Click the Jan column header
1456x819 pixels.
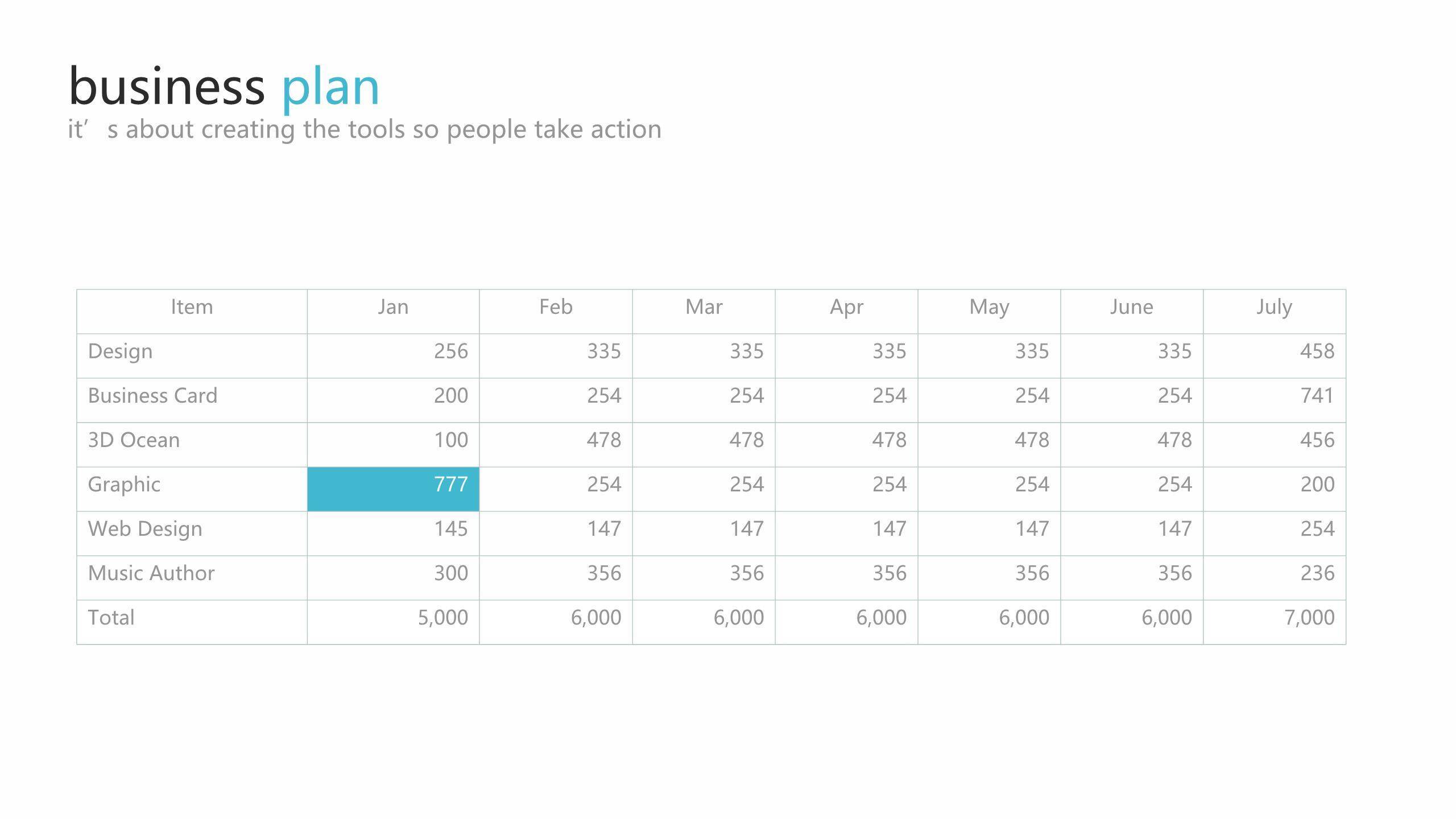(x=393, y=307)
